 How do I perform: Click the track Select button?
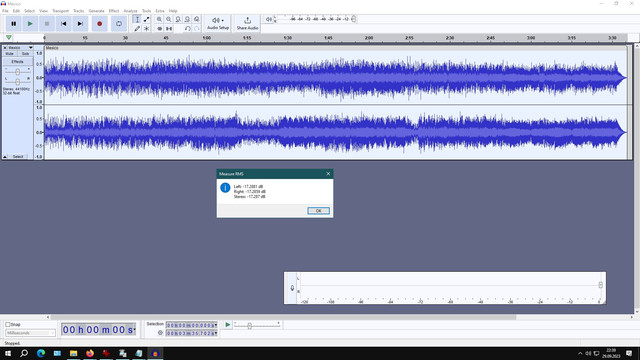click(18, 157)
